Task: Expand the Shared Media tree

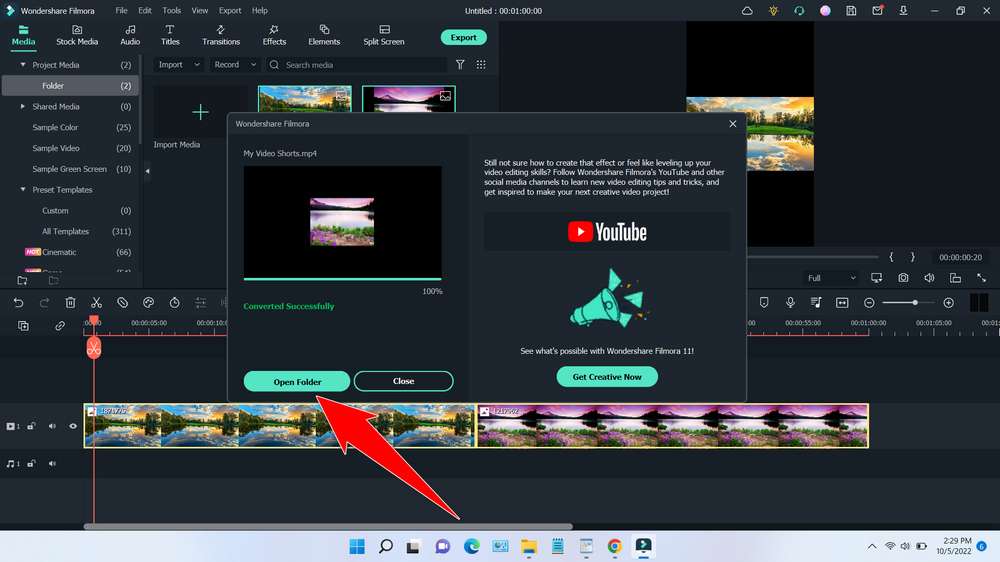Action: tap(23, 107)
